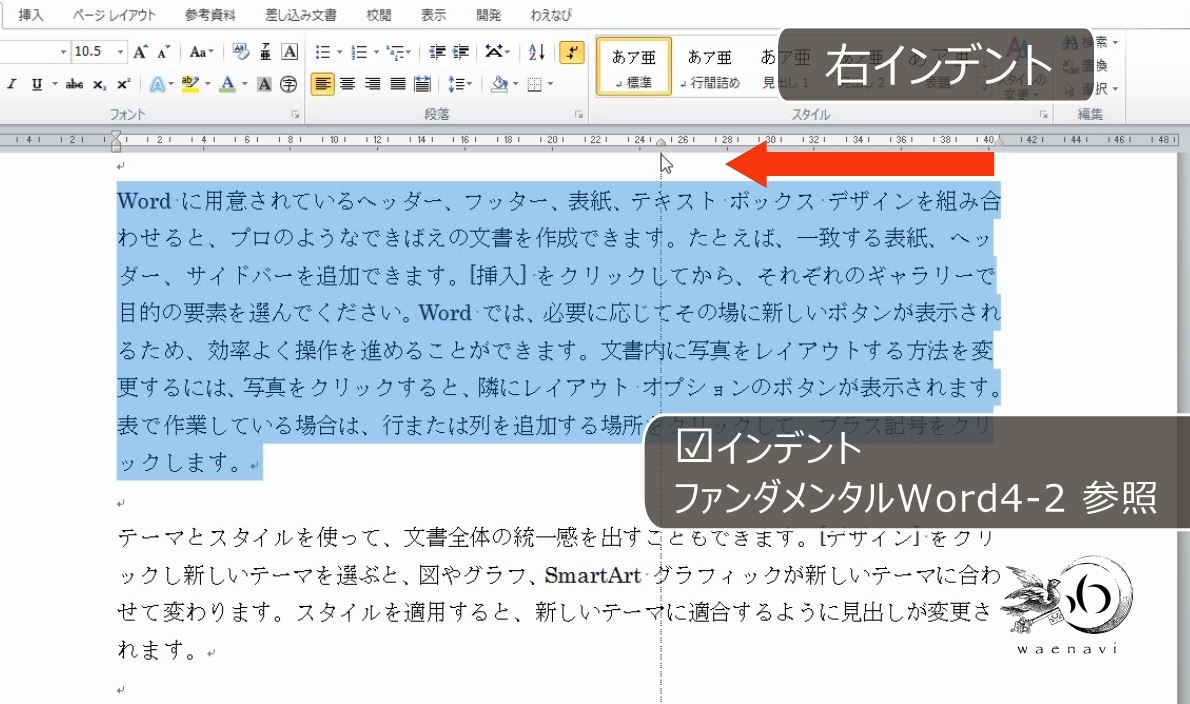Open the 参考資料 ribbon tab
Viewport: 1190px width, 704px height.
click(210, 14)
